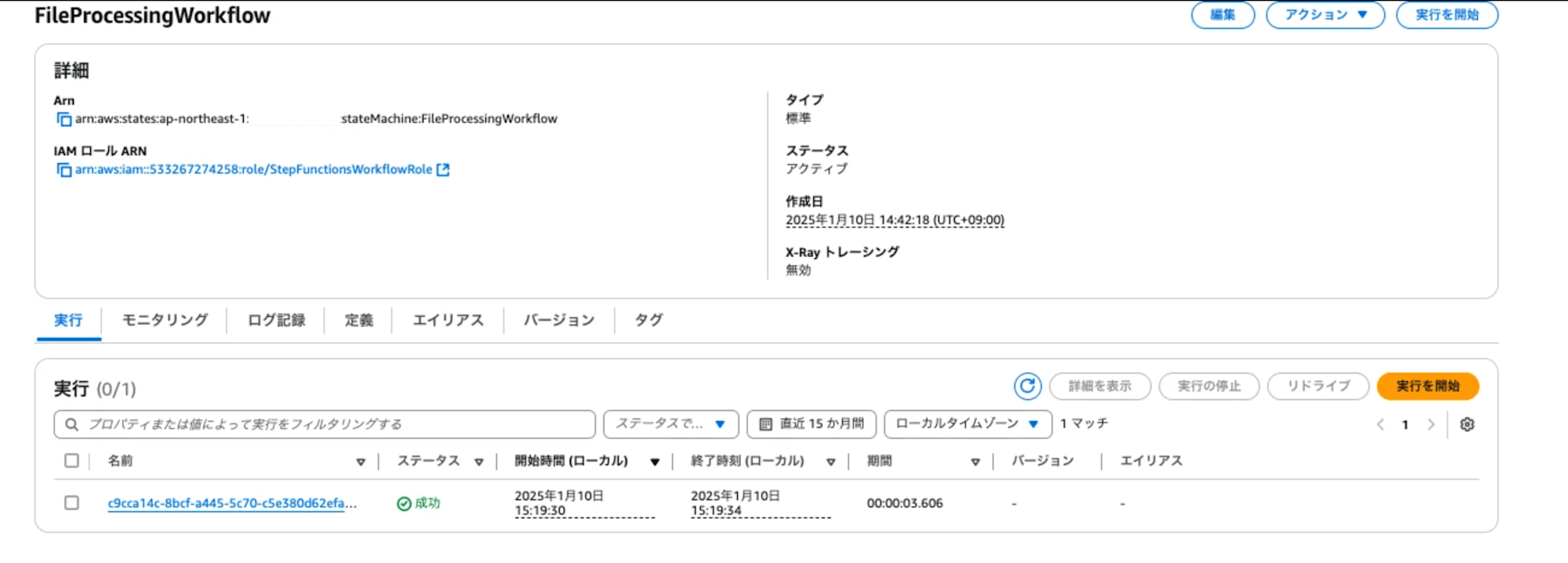Sort by 開始時間 (ローカル) column arrow

click(655, 462)
